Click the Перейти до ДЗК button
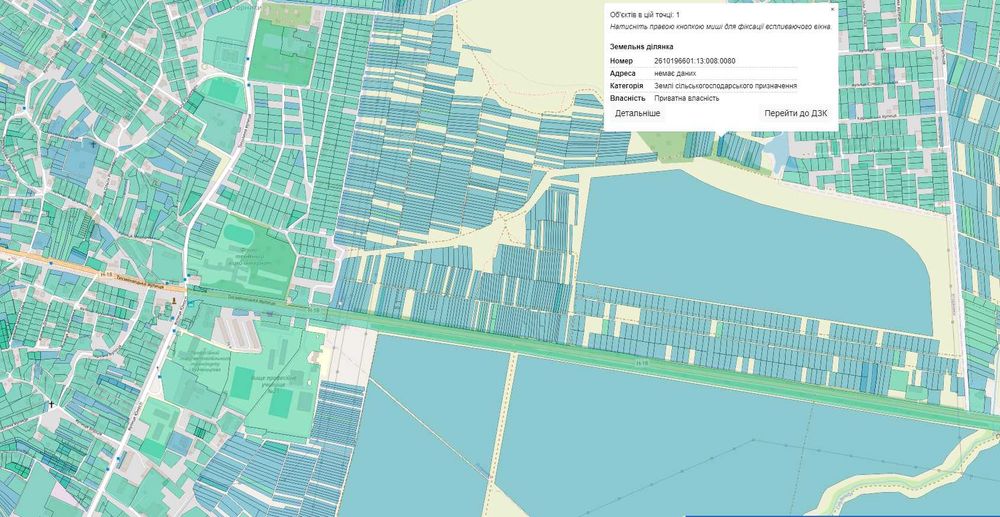 (x=796, y=113)
